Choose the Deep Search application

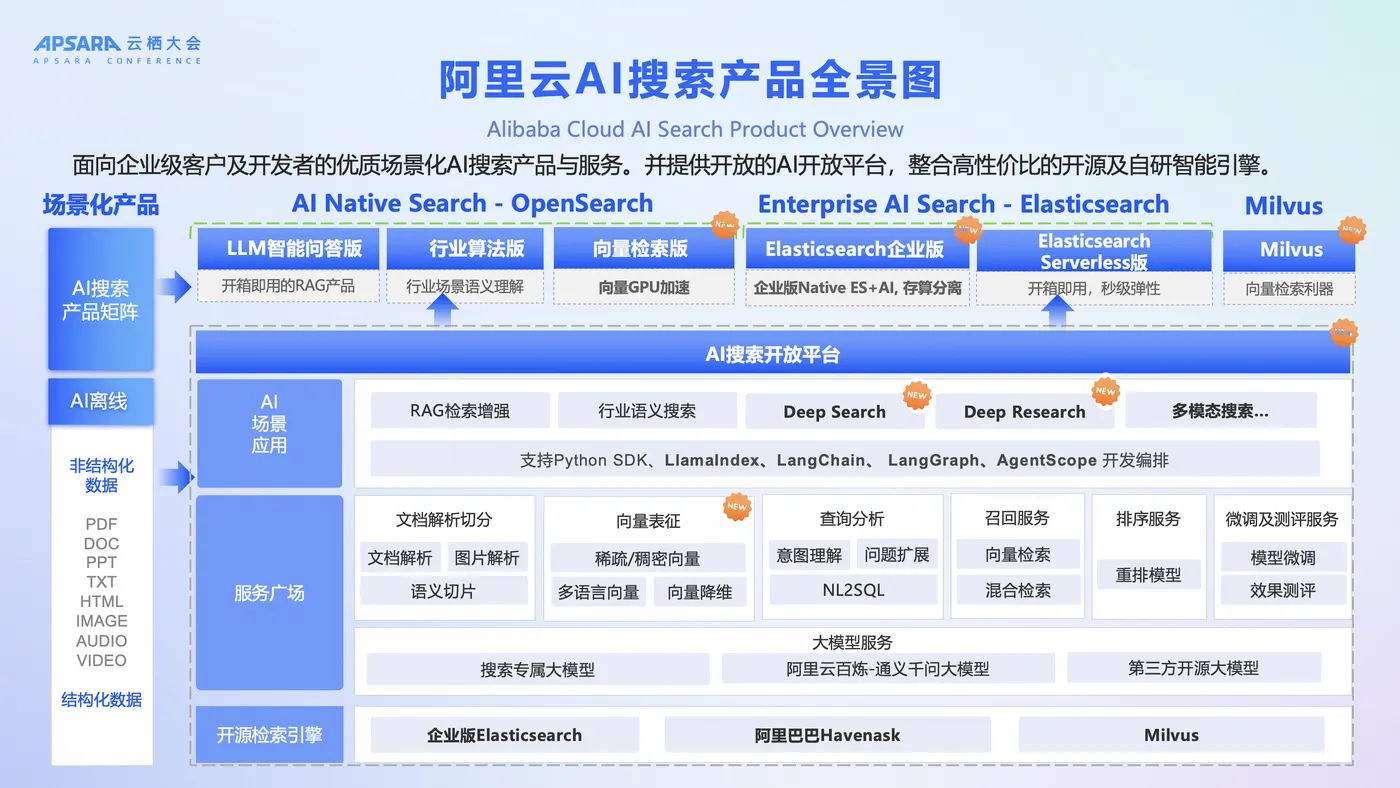point(834,411)
